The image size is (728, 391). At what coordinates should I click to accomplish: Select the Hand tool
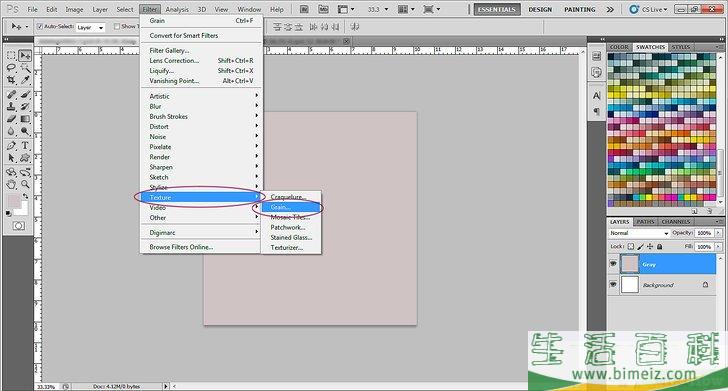pos(11,185)
